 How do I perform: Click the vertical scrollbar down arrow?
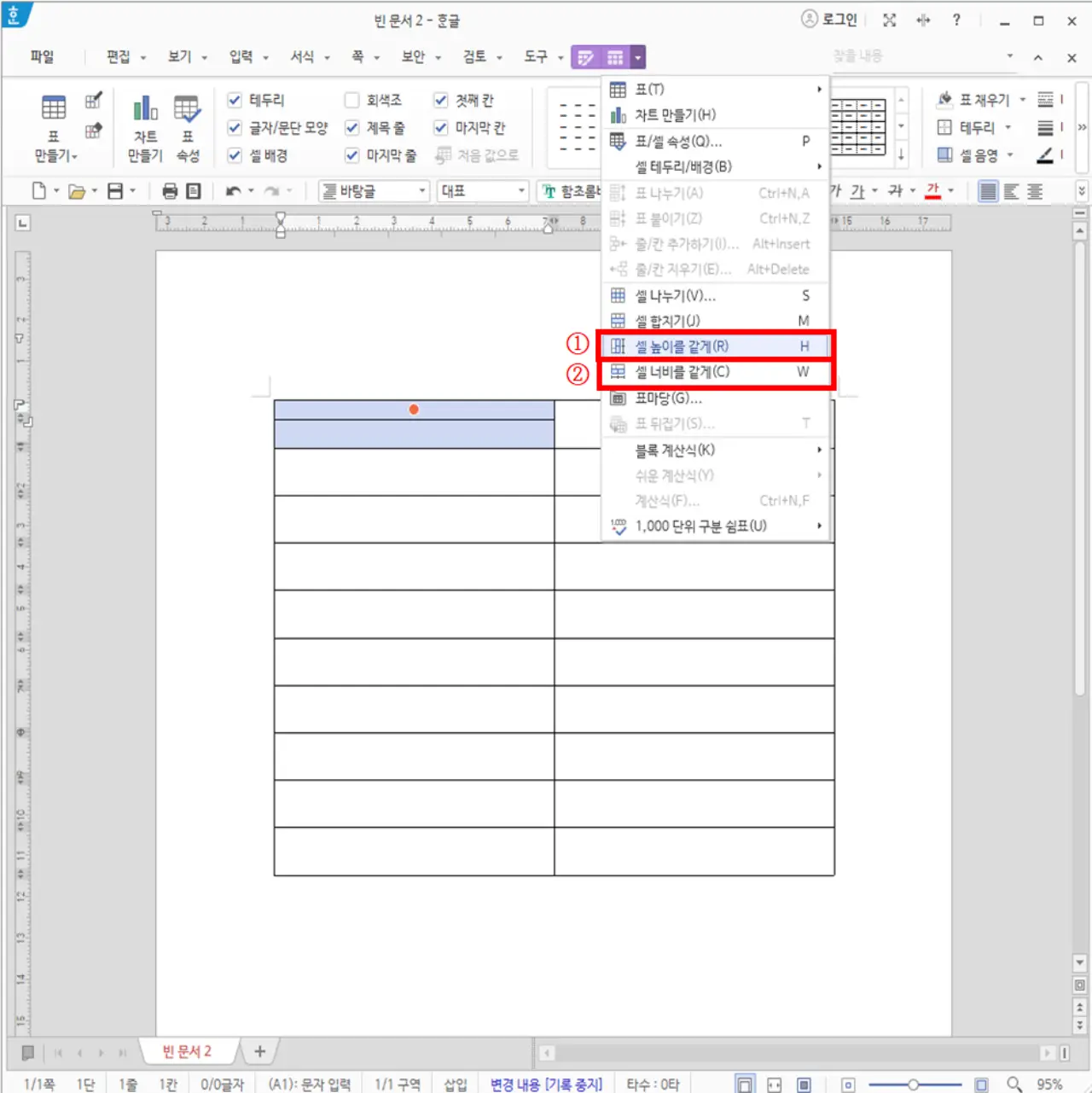tap(1080, 963)
